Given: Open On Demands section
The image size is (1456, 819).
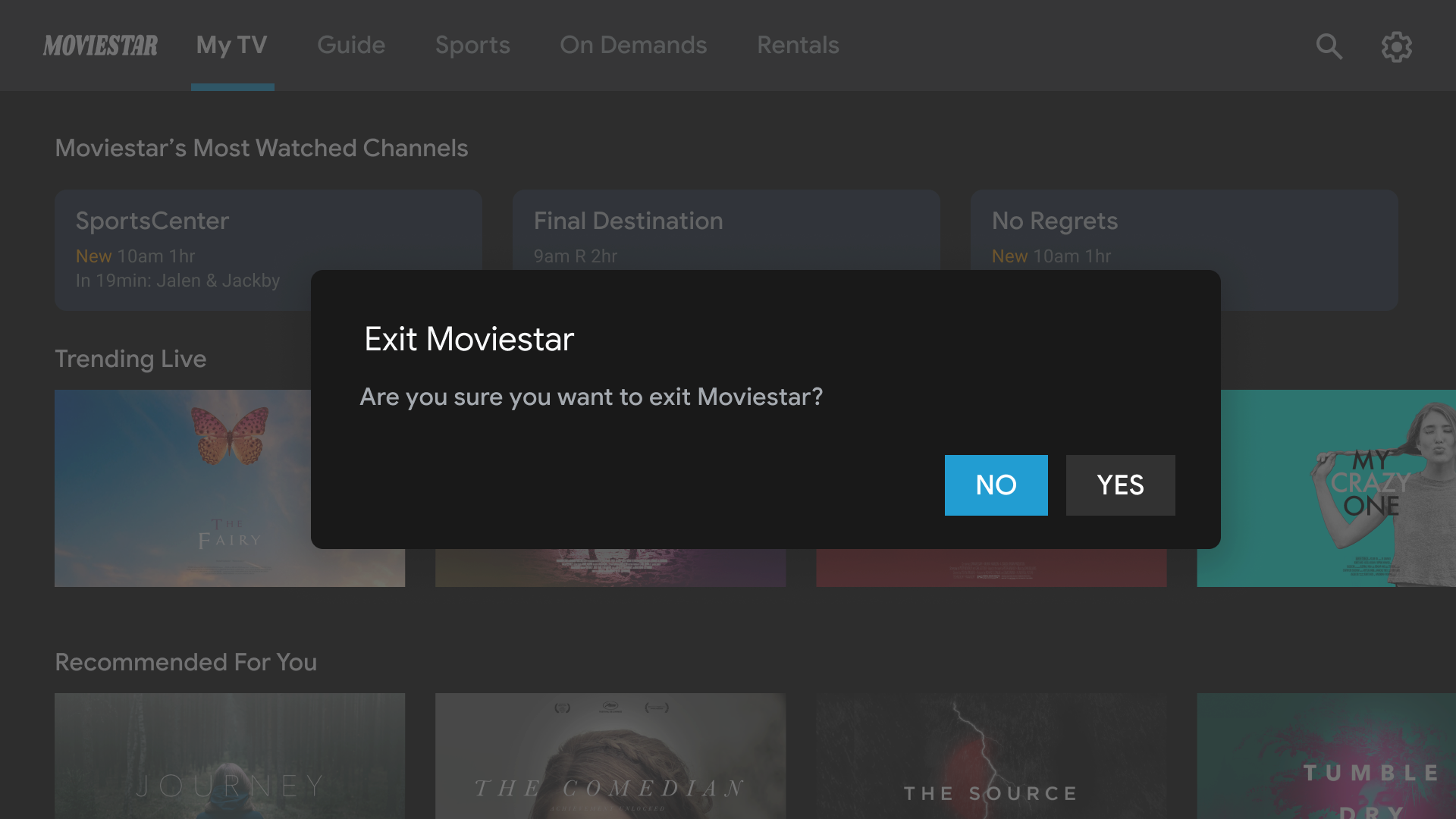Looking at the screenshot, I should (x=633, y=45).
